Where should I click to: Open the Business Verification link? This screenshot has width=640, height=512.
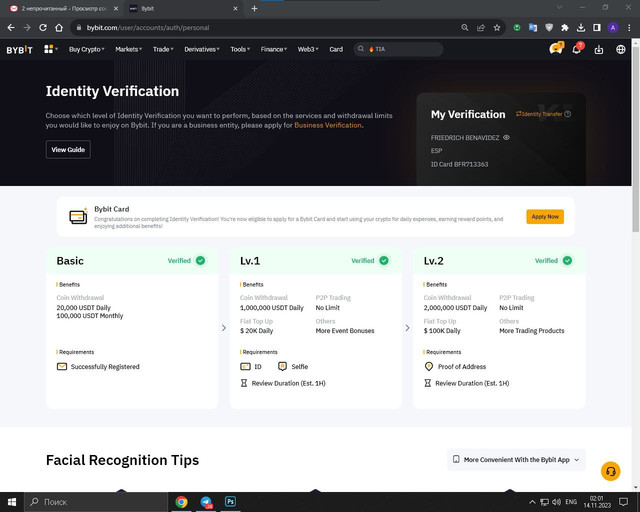(x=328, y=125)
